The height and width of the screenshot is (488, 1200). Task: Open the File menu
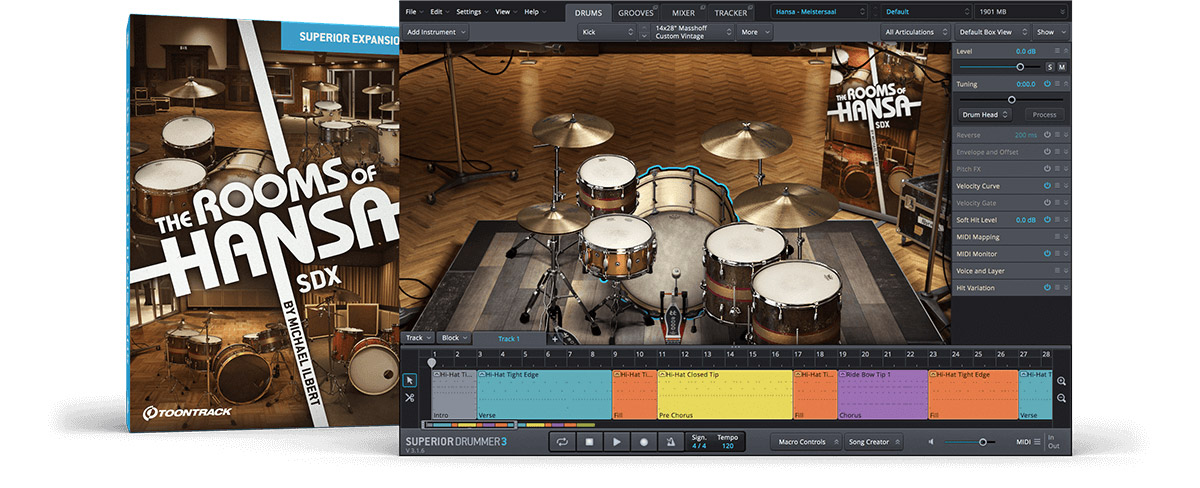[x=413, y=11]
